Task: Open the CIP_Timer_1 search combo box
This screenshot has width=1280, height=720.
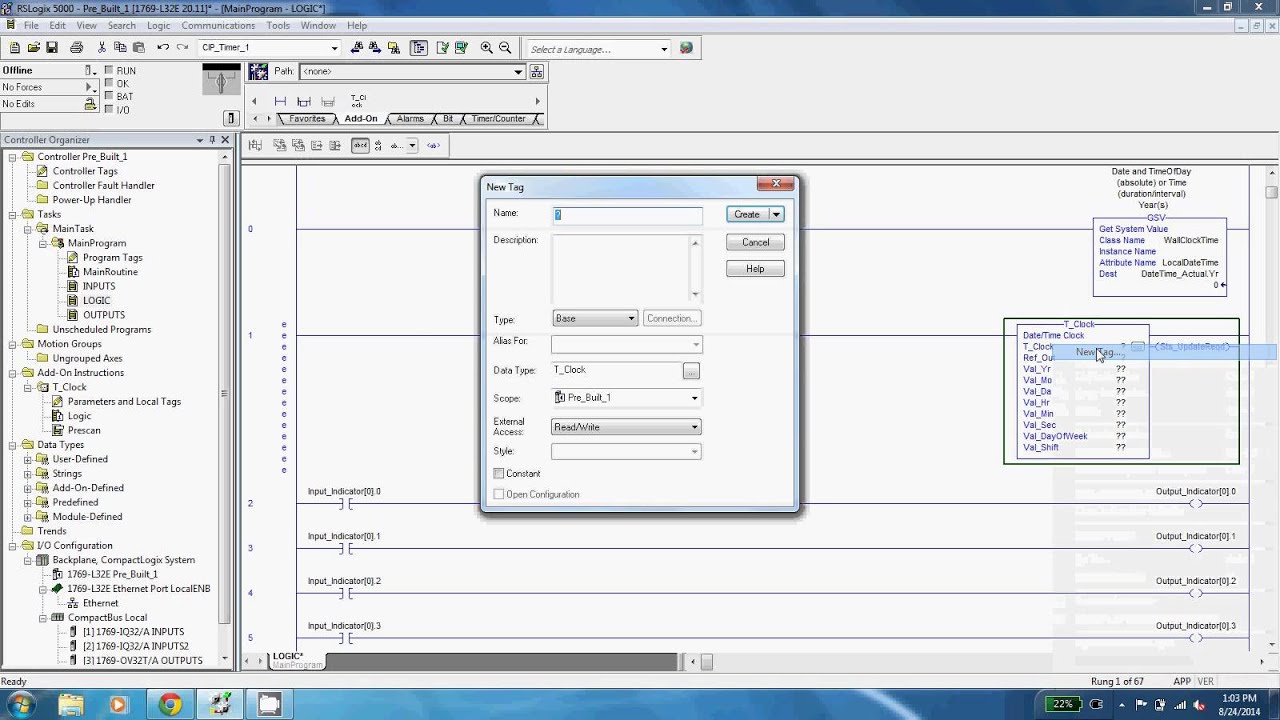Action: [x=270, y=48]
